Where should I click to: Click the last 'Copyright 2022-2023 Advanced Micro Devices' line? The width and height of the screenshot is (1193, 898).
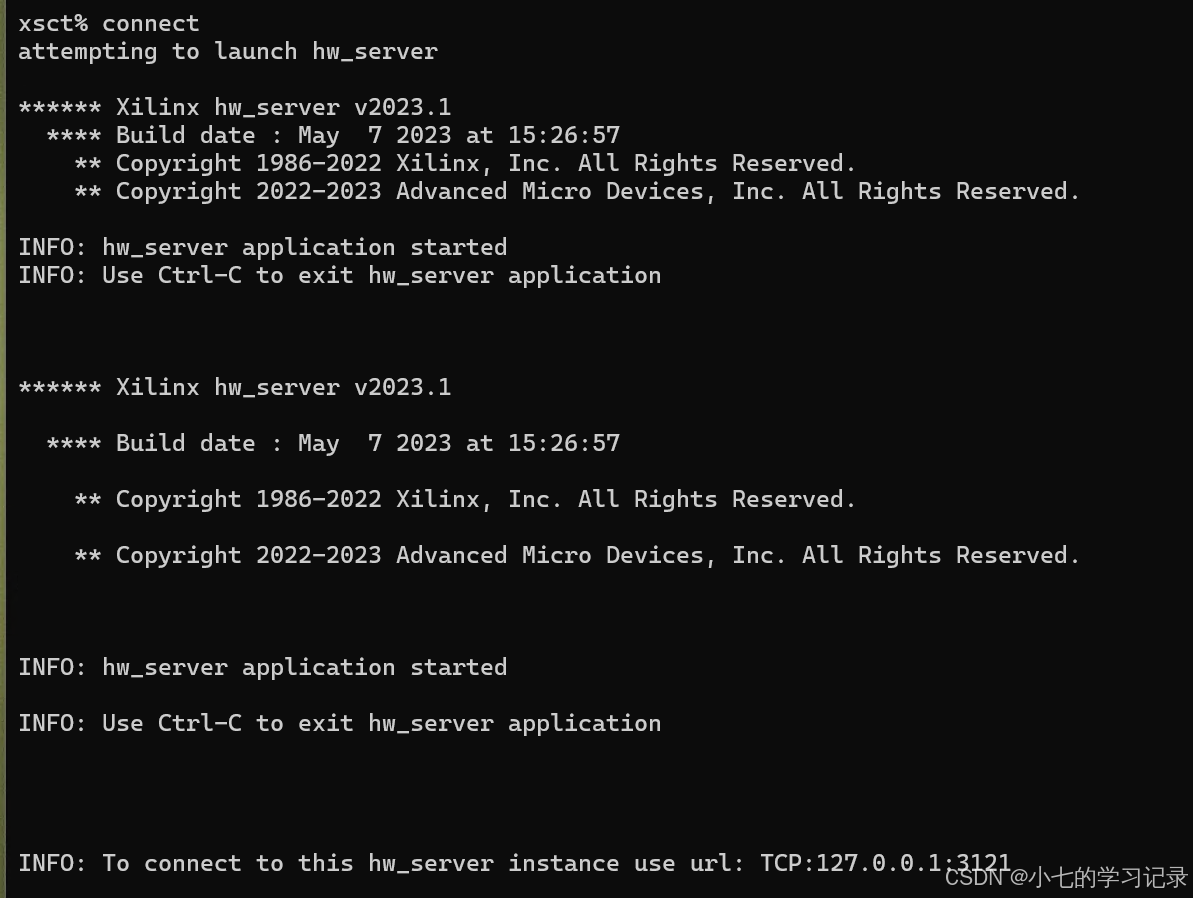pos(577,556)
